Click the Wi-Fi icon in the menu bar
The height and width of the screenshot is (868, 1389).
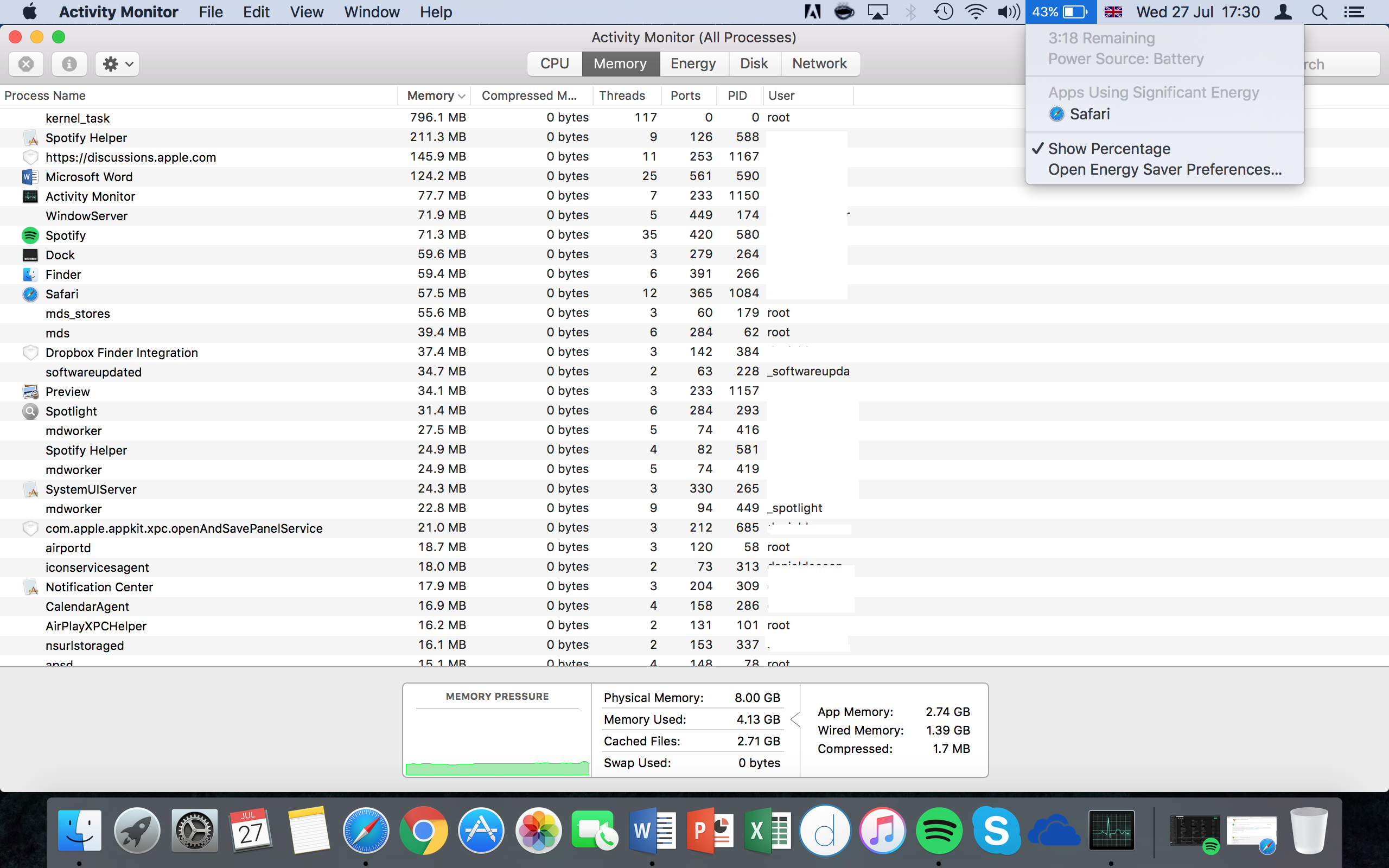point(975,11)
